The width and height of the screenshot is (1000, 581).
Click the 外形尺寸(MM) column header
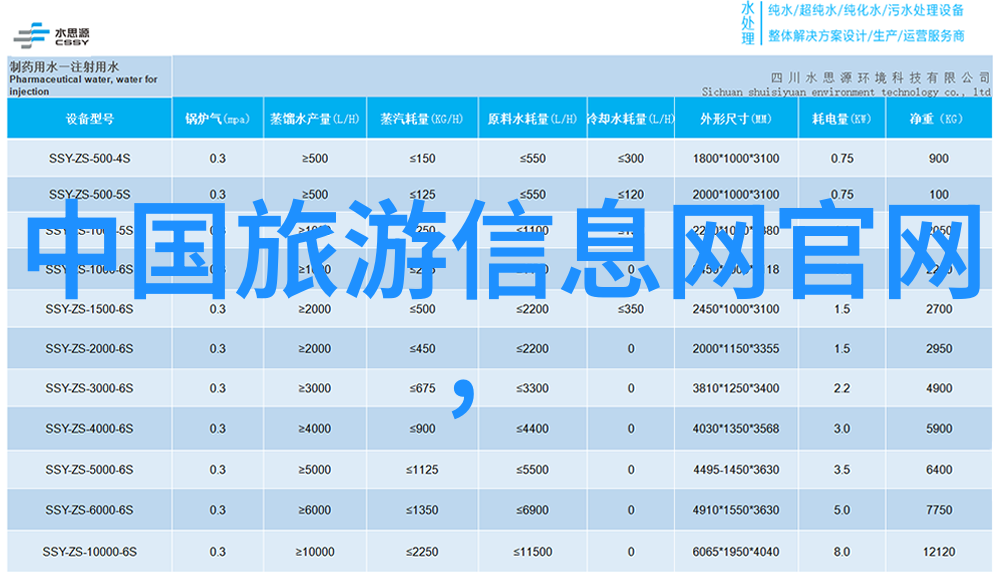pos(735,118)
